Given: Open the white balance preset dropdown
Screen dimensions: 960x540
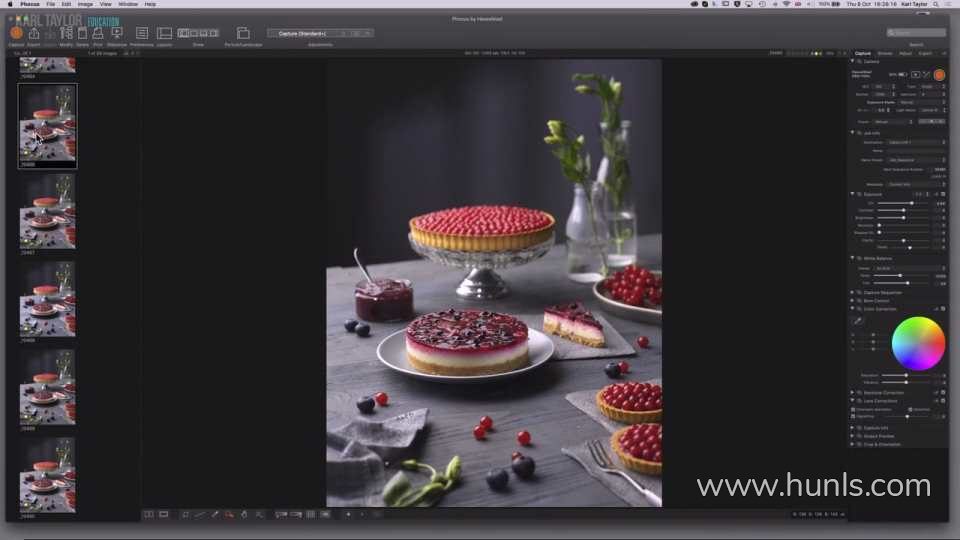Looking at the screenshot, I should point(910,268).
